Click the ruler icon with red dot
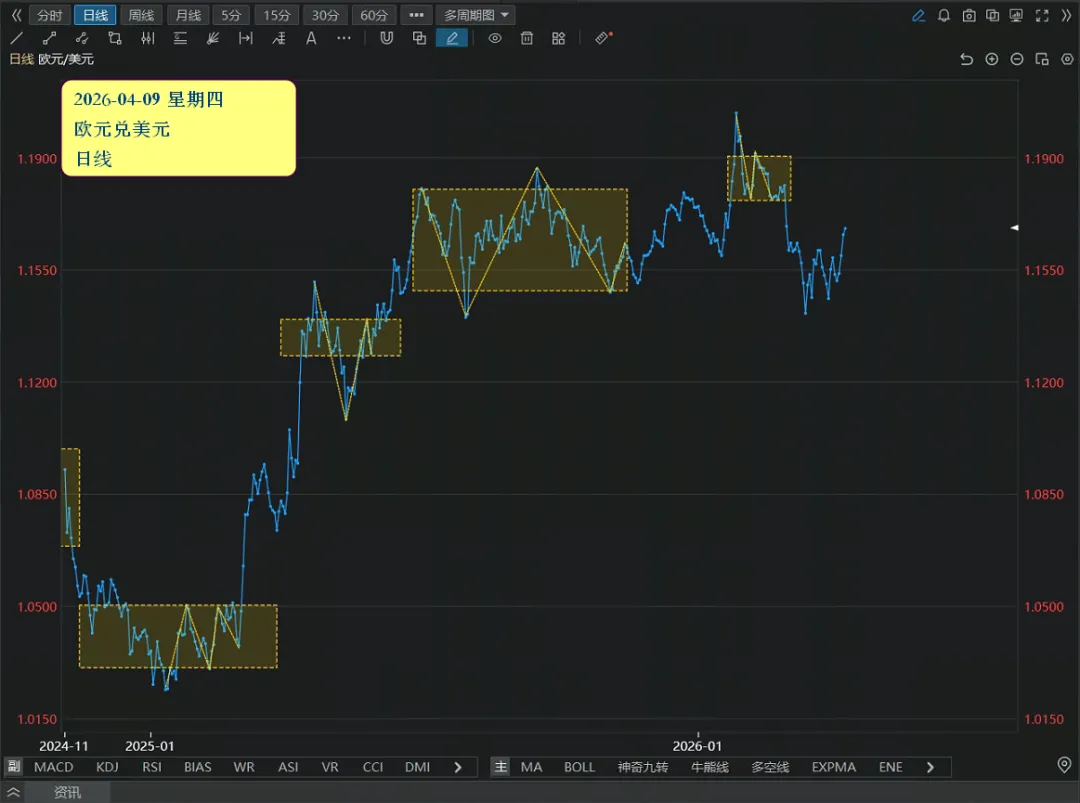Image resolution: width=1080 pixels, height=803 pixels. click(x=603, y=38)
